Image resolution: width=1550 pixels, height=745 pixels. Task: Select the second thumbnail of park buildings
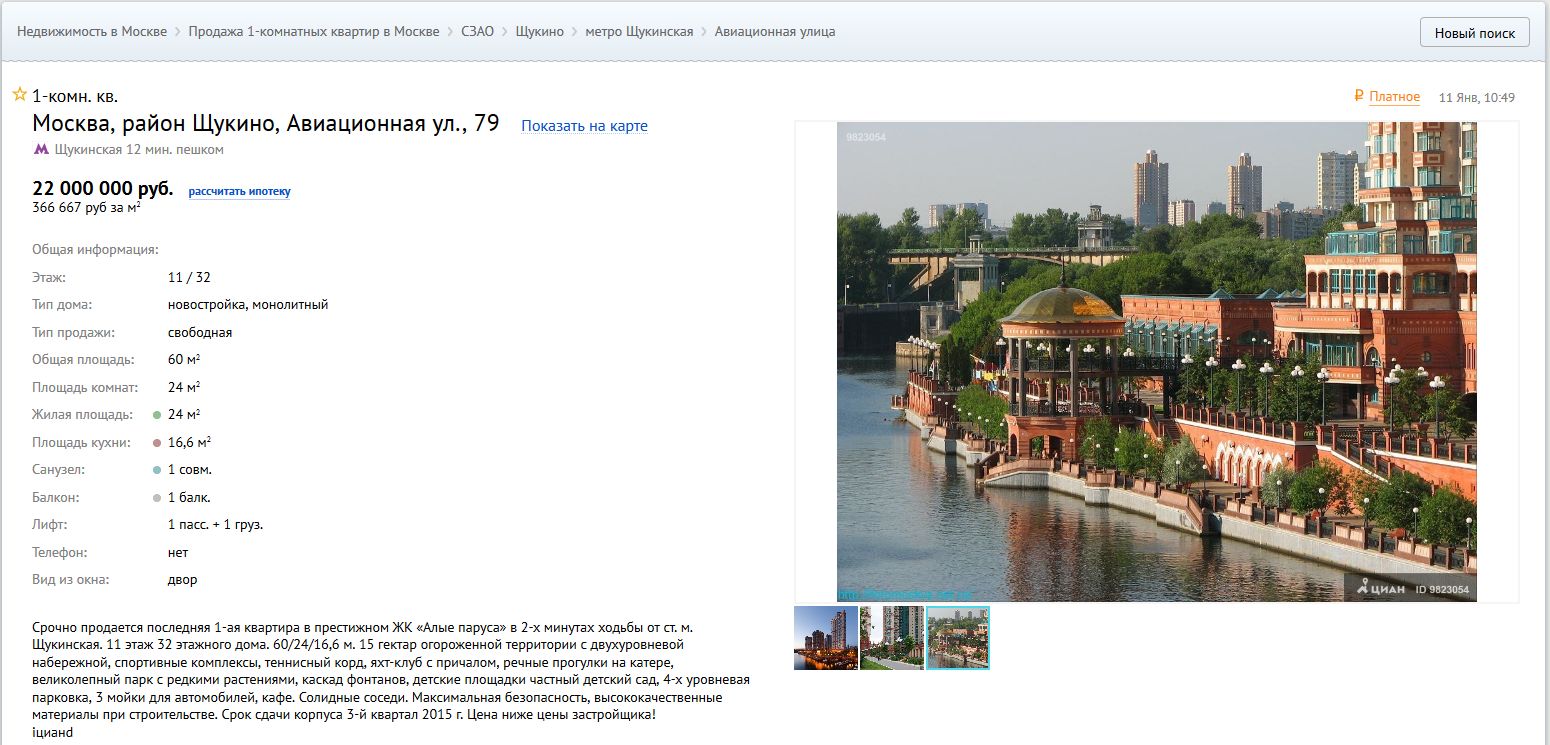pyautogui.click(x=892, y=638)
